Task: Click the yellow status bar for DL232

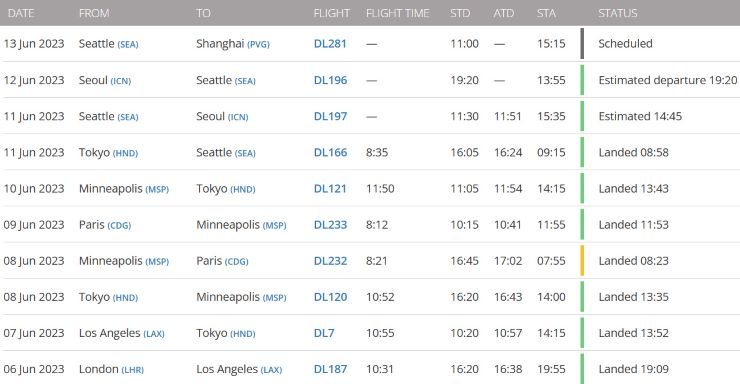Action: [582, 260]
